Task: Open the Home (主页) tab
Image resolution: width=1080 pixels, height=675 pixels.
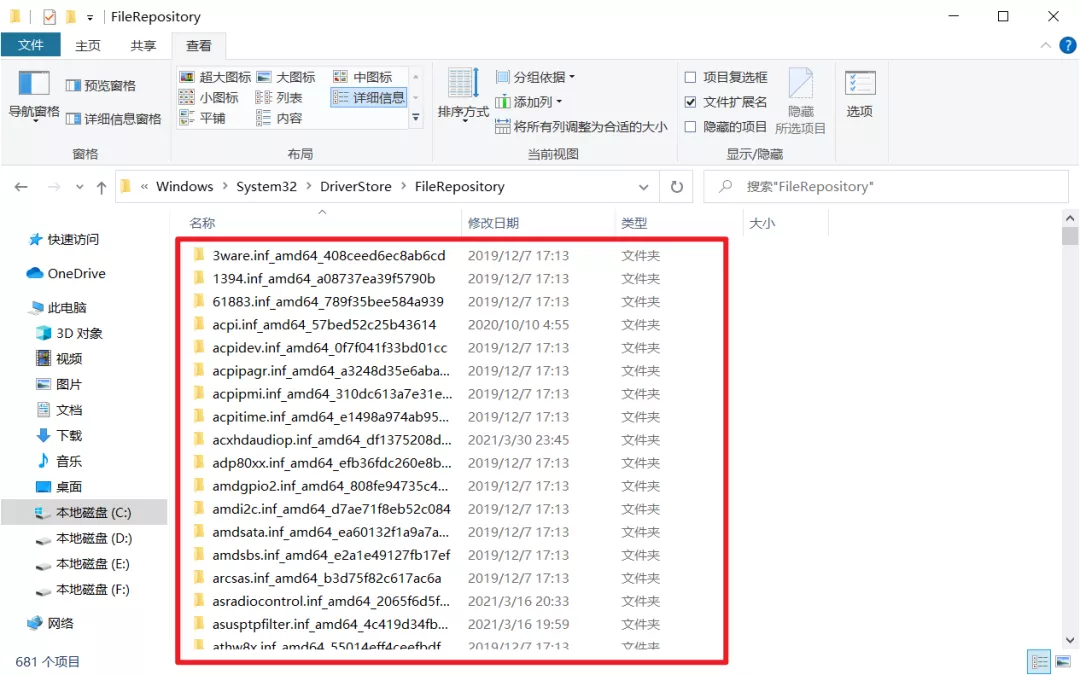Action: click(x=87, y=45)
